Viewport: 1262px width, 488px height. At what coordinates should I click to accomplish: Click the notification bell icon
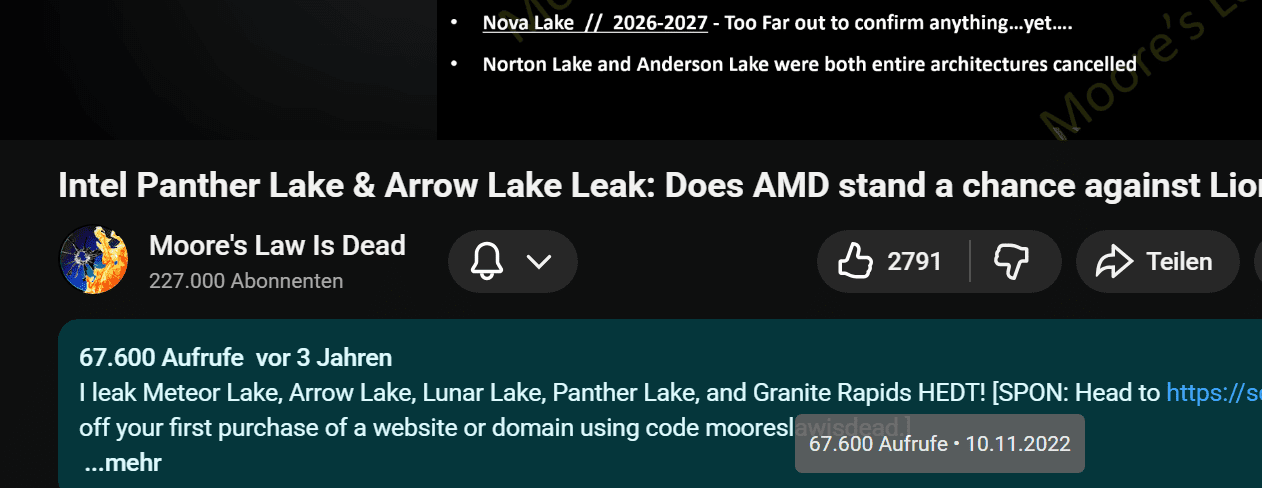coord(487,262)
